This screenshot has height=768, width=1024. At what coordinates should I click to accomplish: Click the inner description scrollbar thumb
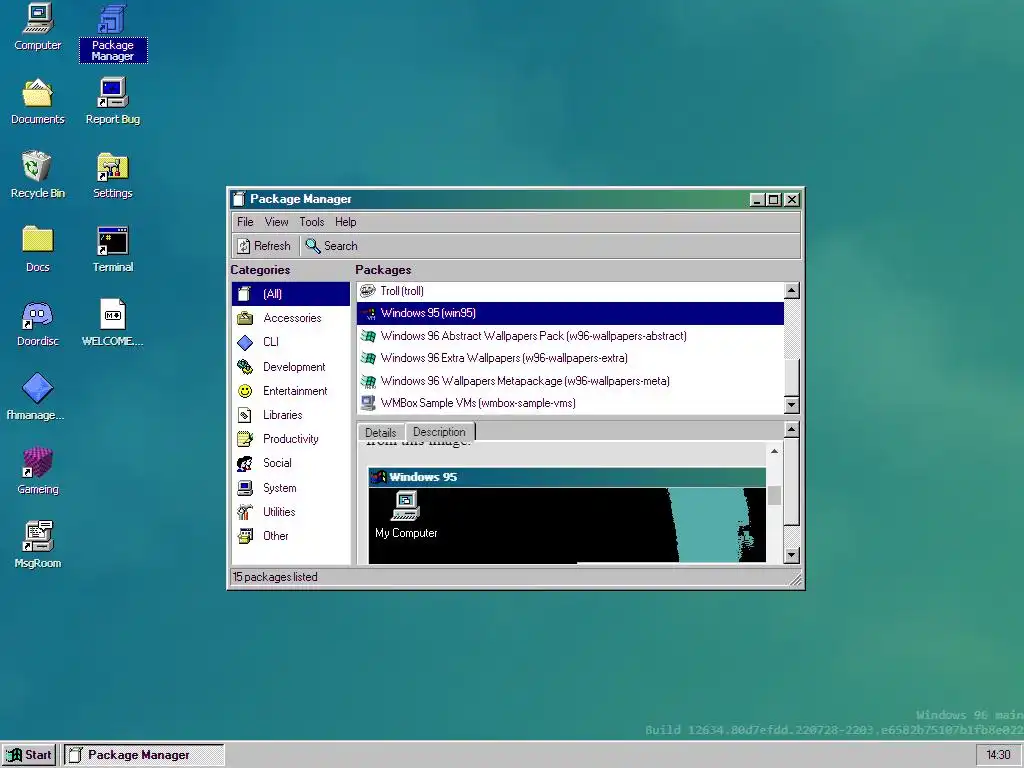pyautogui.click(x=774, y=496)
